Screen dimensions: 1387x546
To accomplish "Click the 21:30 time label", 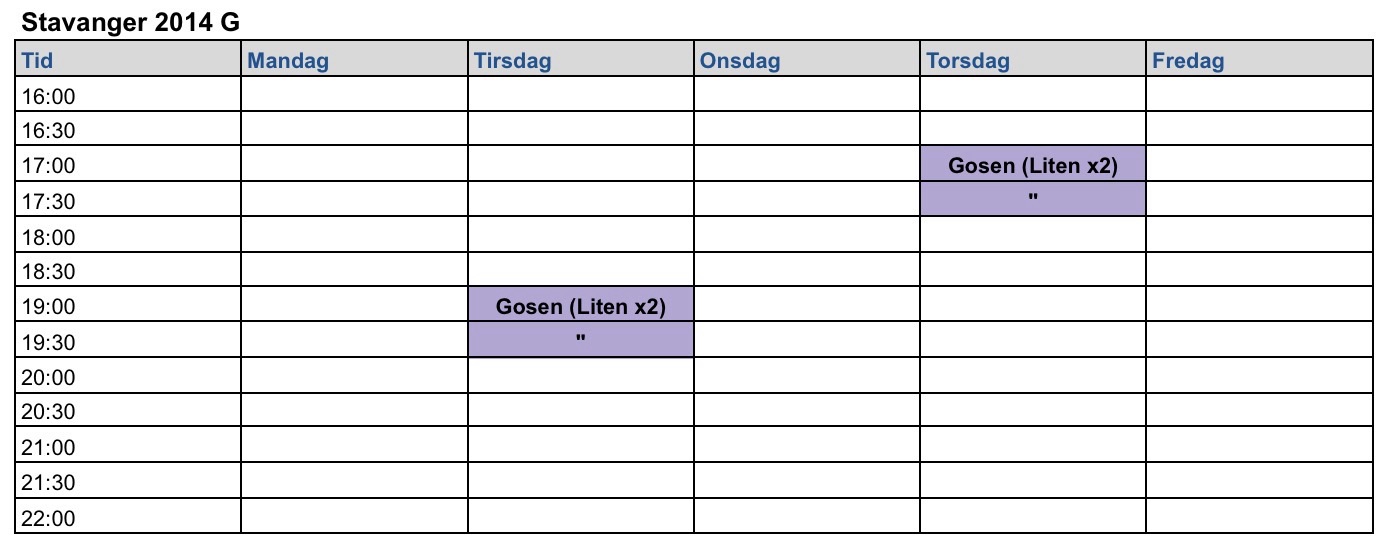I will [48, 483].
